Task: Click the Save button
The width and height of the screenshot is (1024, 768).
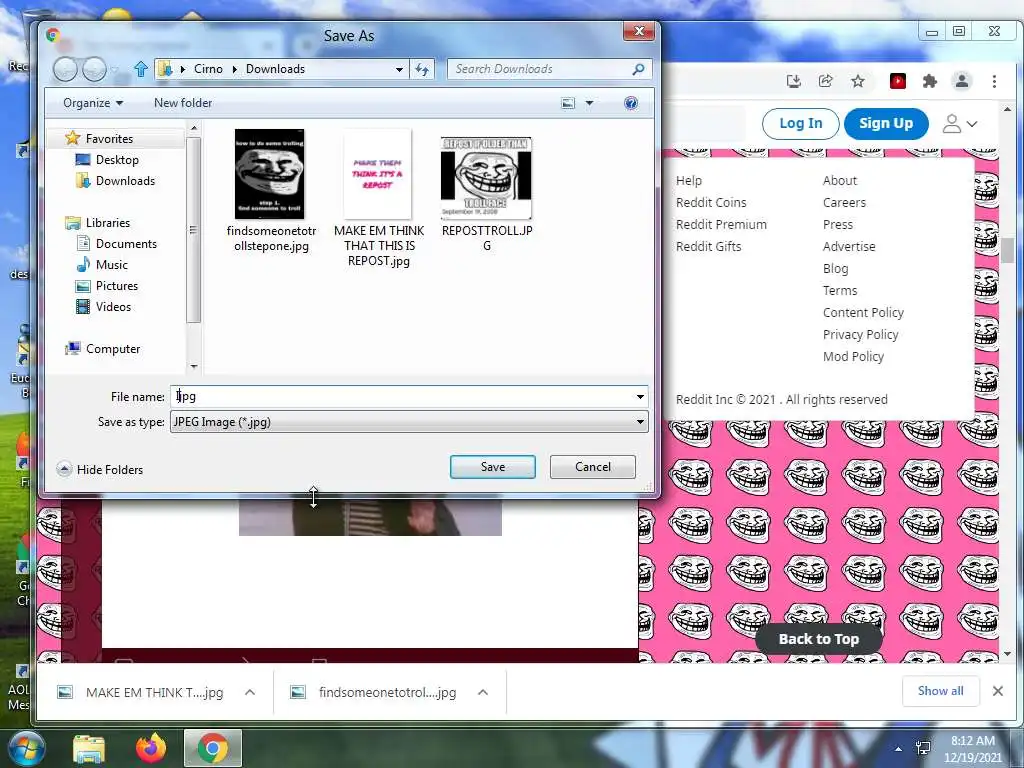Action: point(492,467)
